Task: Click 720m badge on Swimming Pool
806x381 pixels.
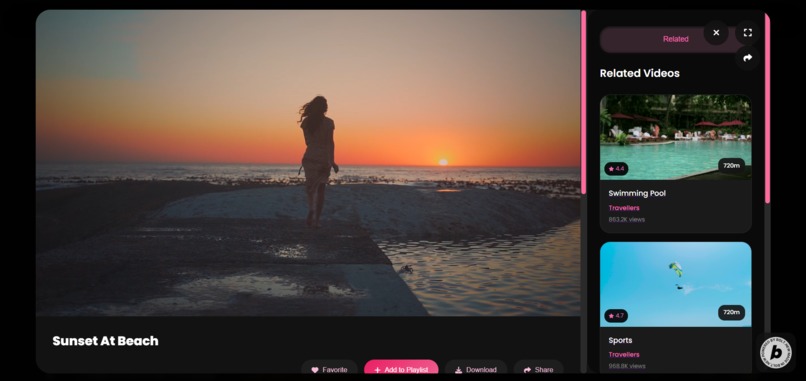Action: 731,165
